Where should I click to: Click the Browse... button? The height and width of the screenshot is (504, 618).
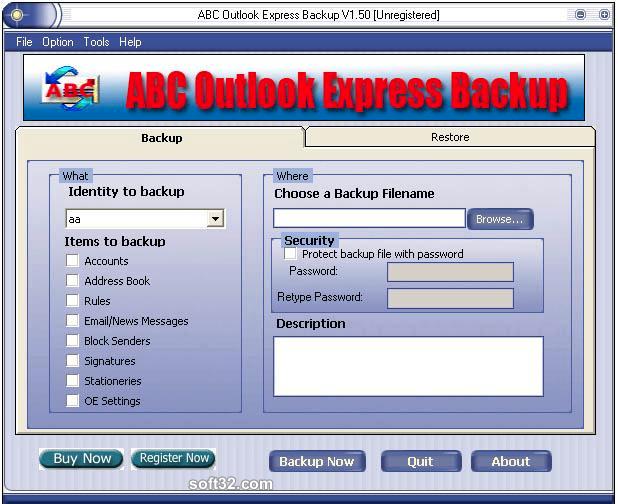coord(500,219)
